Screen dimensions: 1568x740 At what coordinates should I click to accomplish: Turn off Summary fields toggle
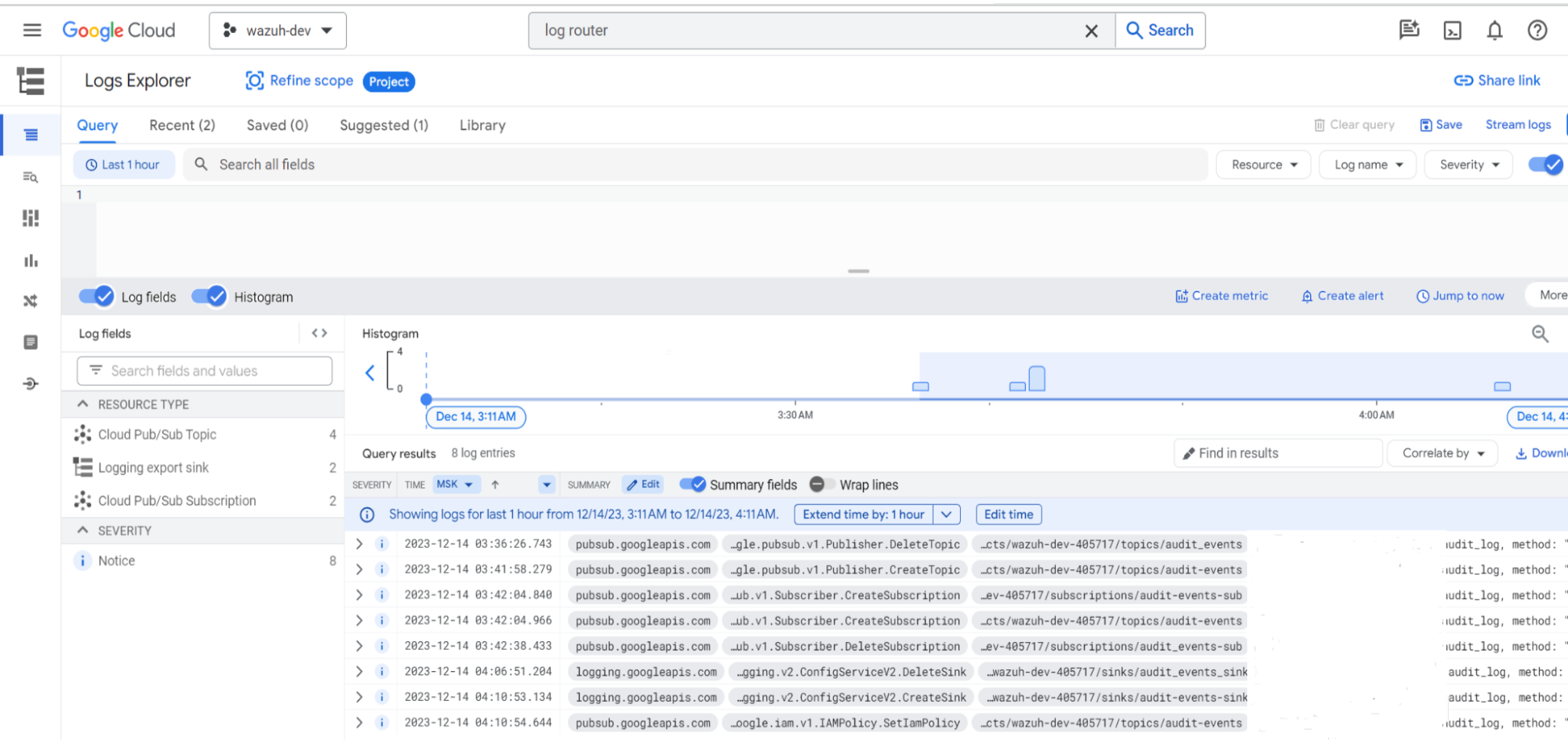(x=693, y=484)
